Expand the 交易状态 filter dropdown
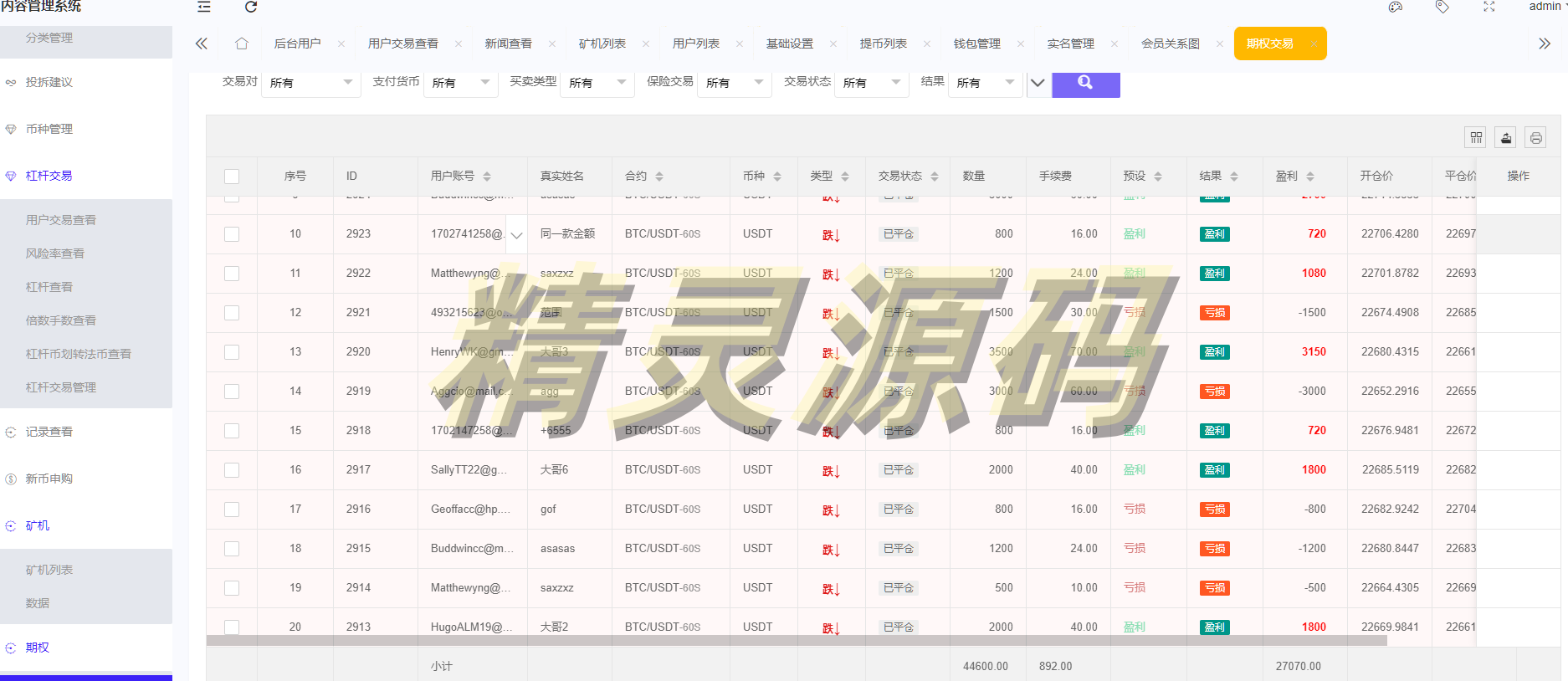Viewport: 1568px width, 681px height. click(871, 83)
